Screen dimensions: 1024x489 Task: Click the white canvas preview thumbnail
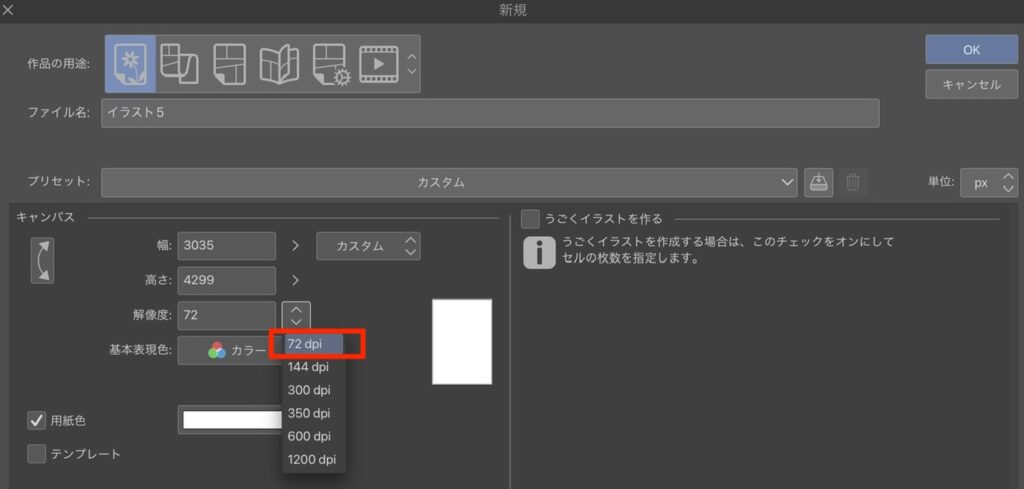462,341
